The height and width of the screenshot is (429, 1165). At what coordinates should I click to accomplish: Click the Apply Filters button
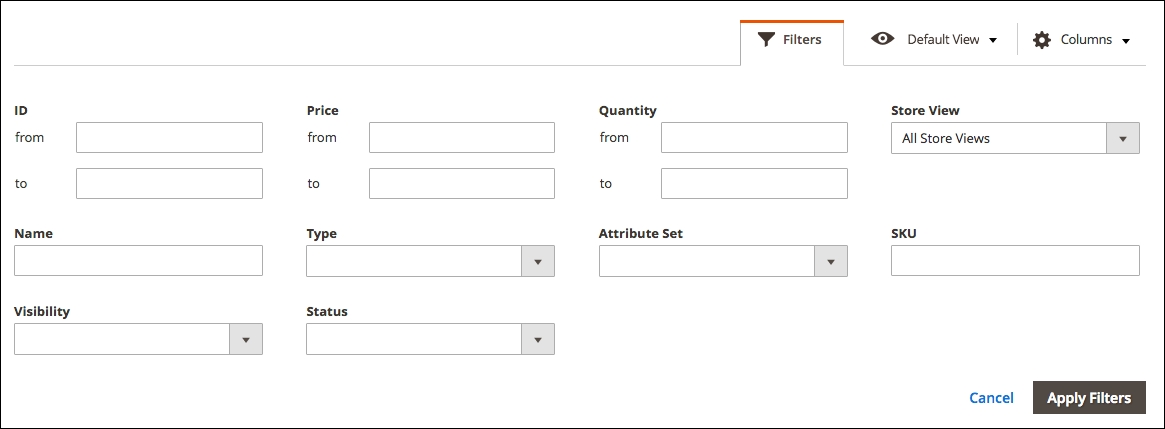[x=1089, y=398]
